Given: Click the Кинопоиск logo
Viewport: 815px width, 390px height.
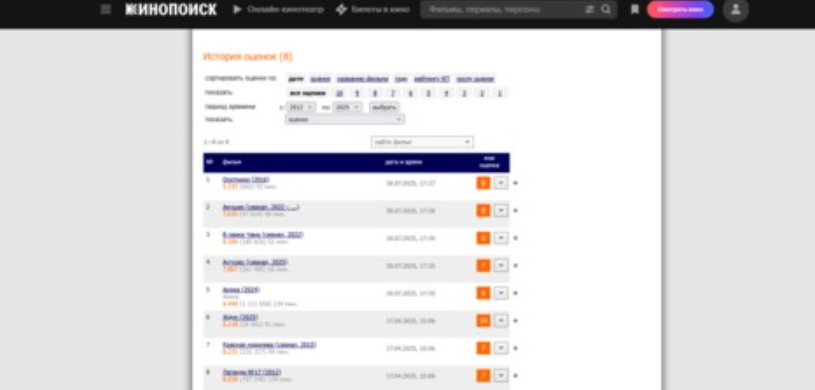Looking at the screenshot, I should coord(171,9).
